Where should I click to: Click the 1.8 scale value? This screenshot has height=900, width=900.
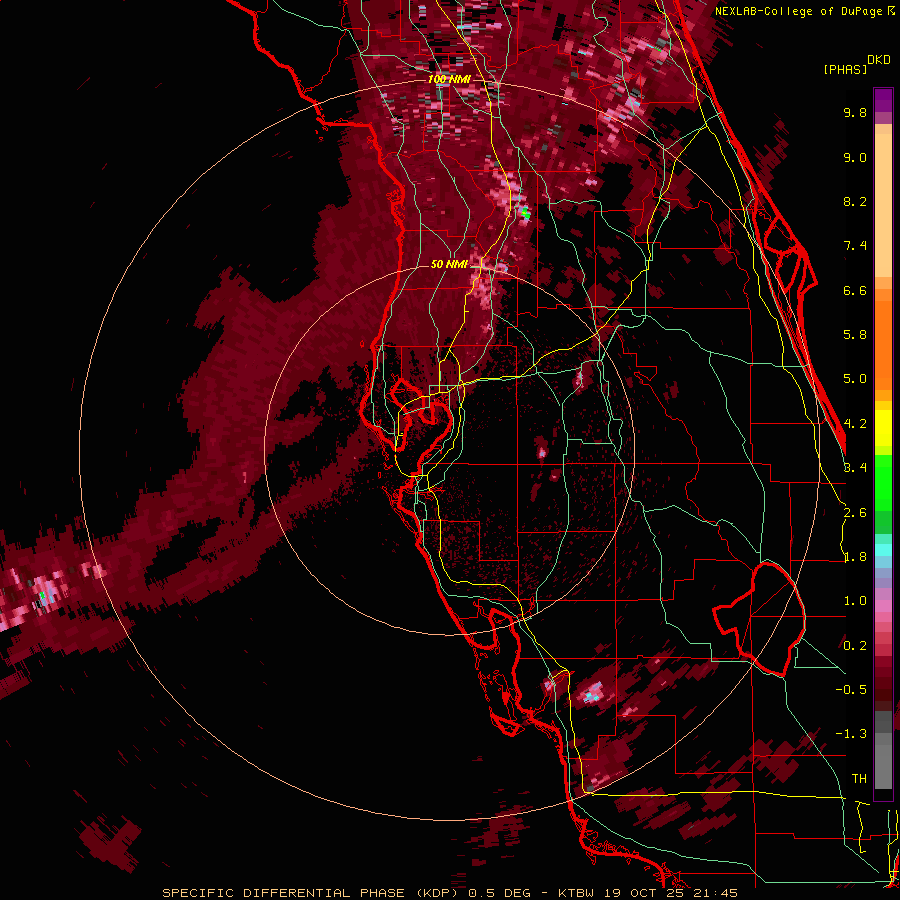[855, 557]
